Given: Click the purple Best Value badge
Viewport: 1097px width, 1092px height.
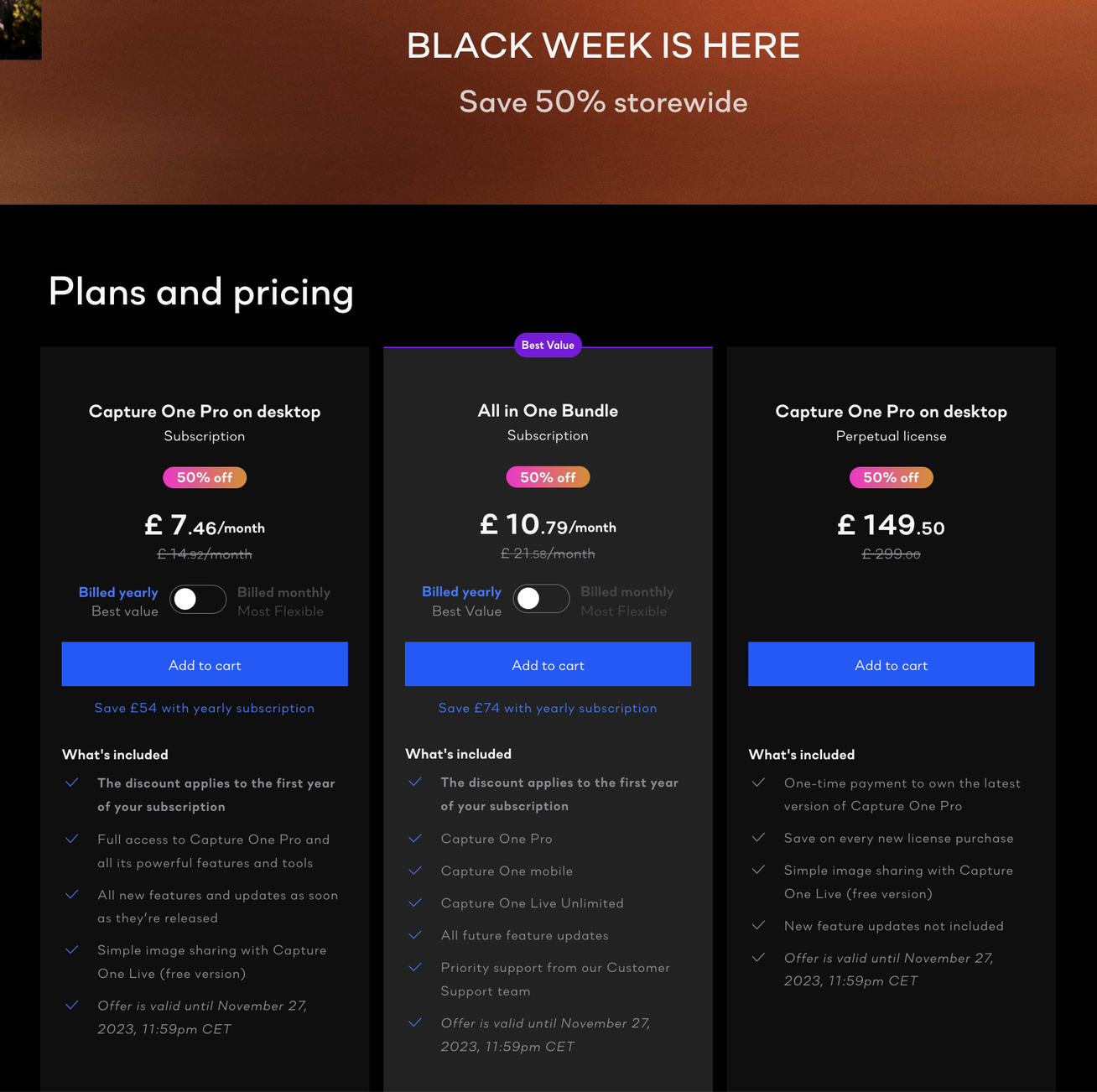Looking at the screenshot, I should (x=548, y=345).
